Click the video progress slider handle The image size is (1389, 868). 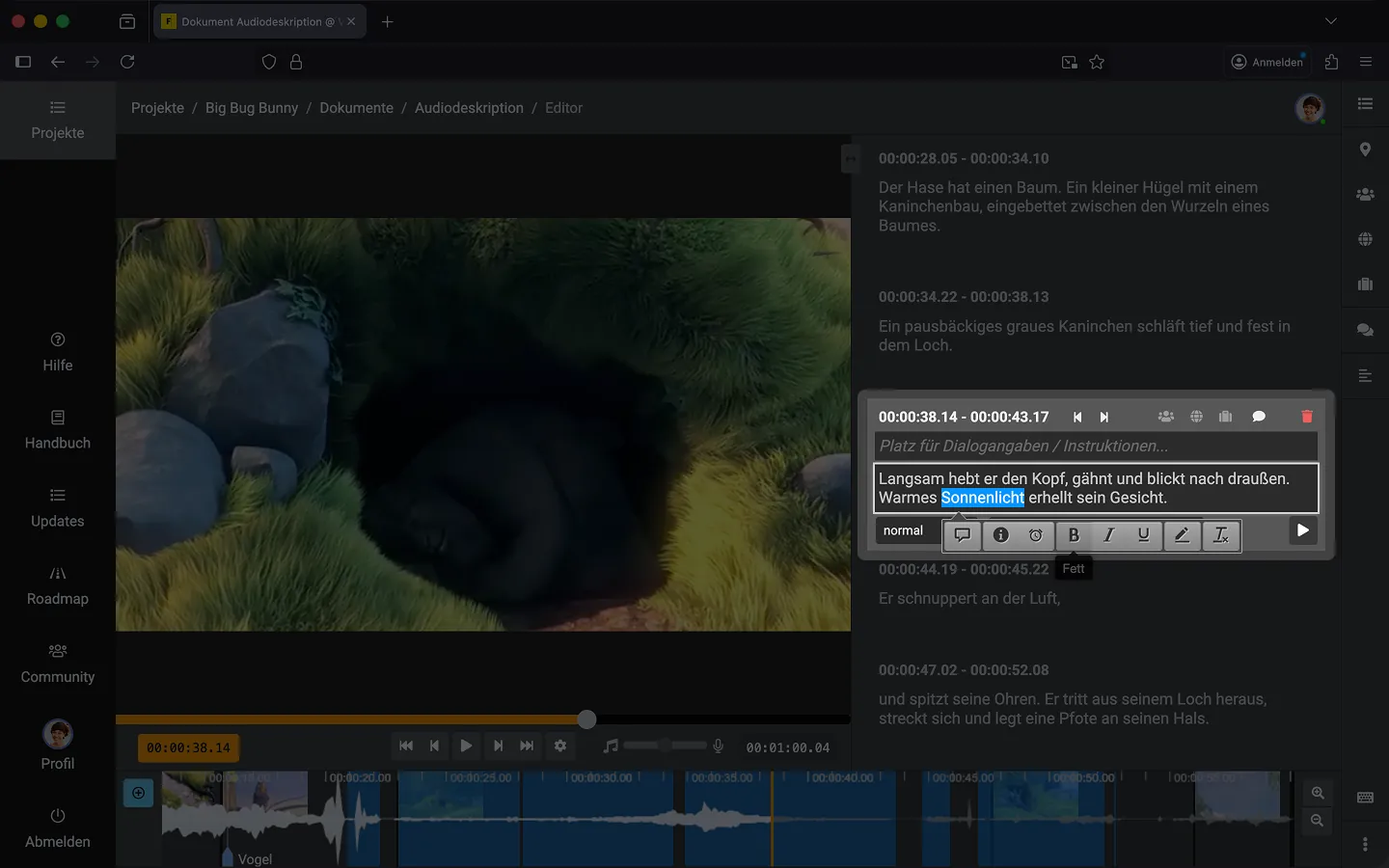click(x=586, y=719)
